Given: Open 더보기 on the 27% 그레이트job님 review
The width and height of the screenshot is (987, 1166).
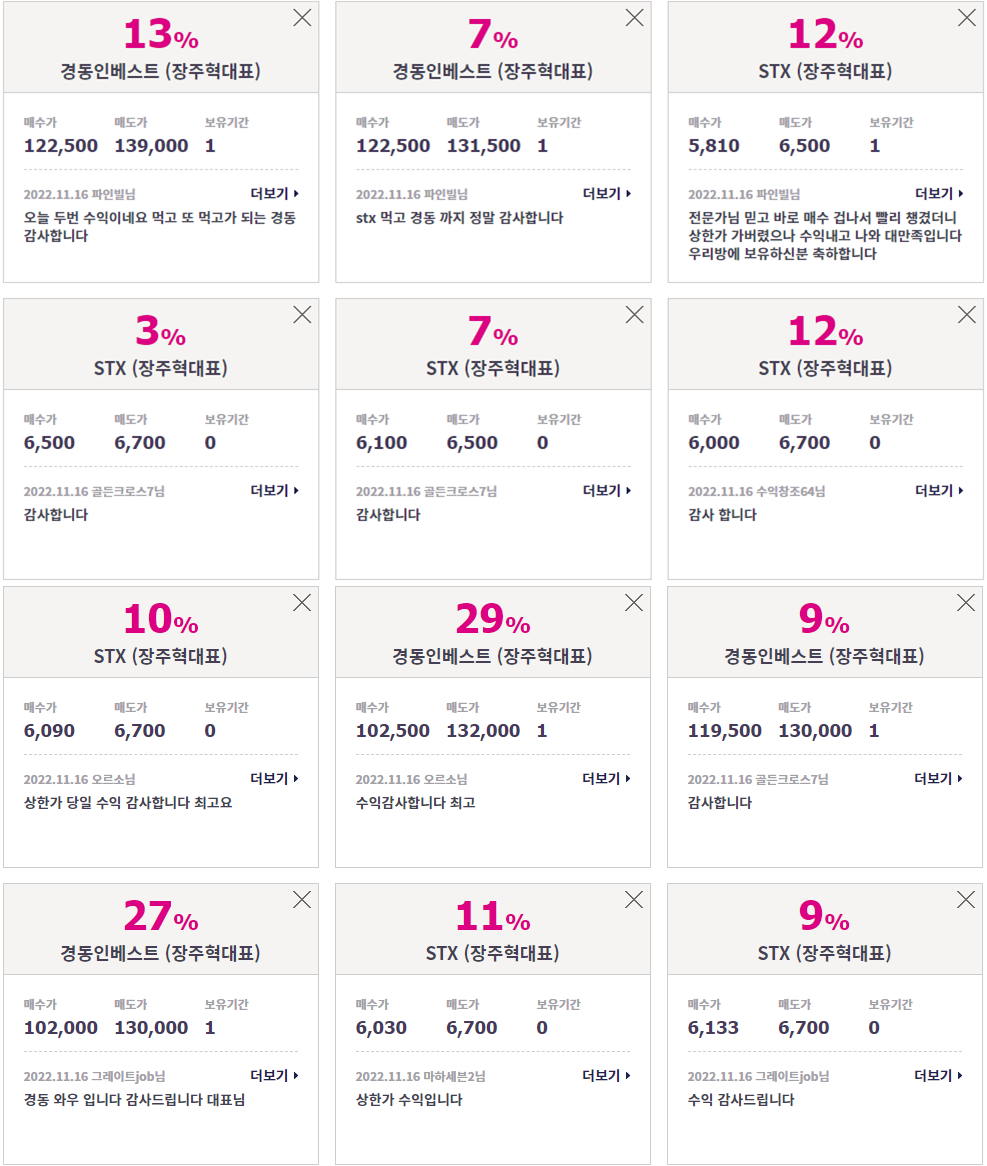Looking at the screenshot, I should [x=274, y=1075].
